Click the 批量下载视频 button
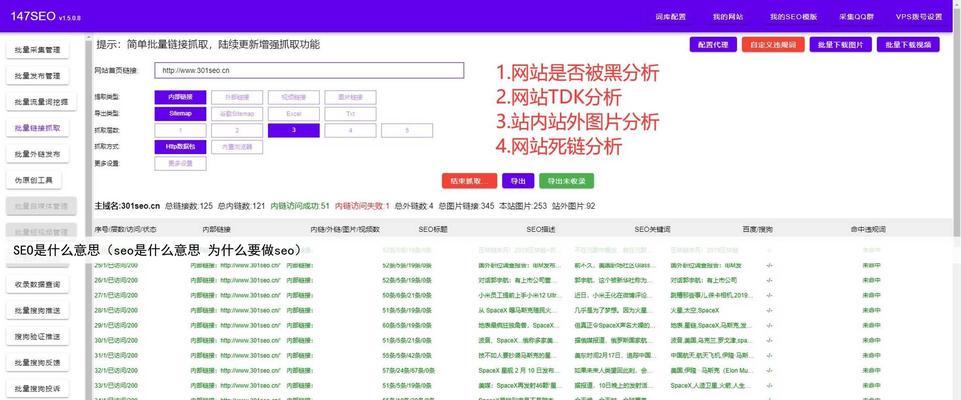This screenshot has height=400, width=961. click(908, 45)
